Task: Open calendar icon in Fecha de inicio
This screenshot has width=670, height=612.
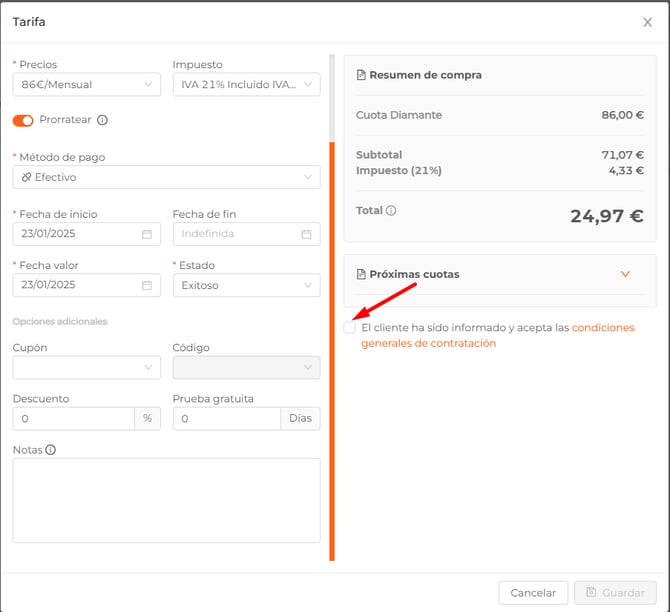Action: coord(147,234)
